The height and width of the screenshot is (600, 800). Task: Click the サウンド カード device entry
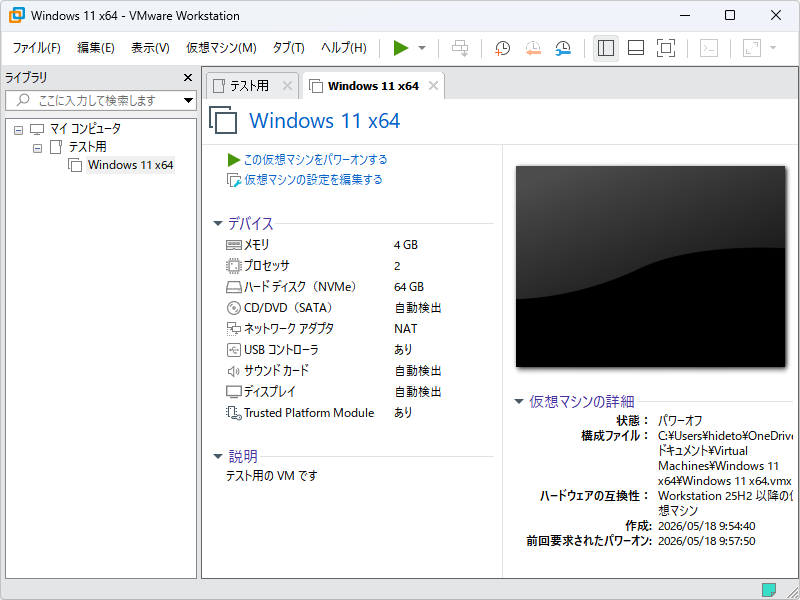[276, 370]
